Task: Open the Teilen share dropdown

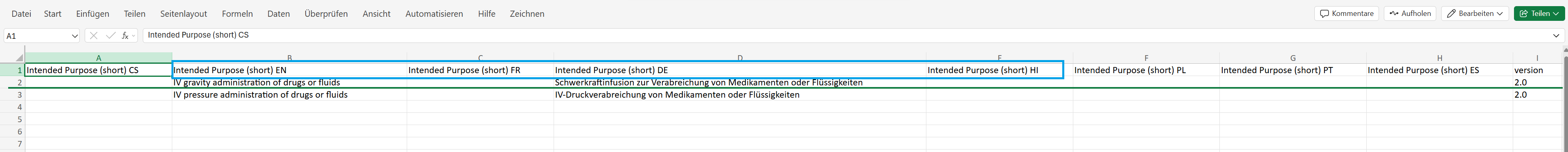Action: click(1539, 13)
